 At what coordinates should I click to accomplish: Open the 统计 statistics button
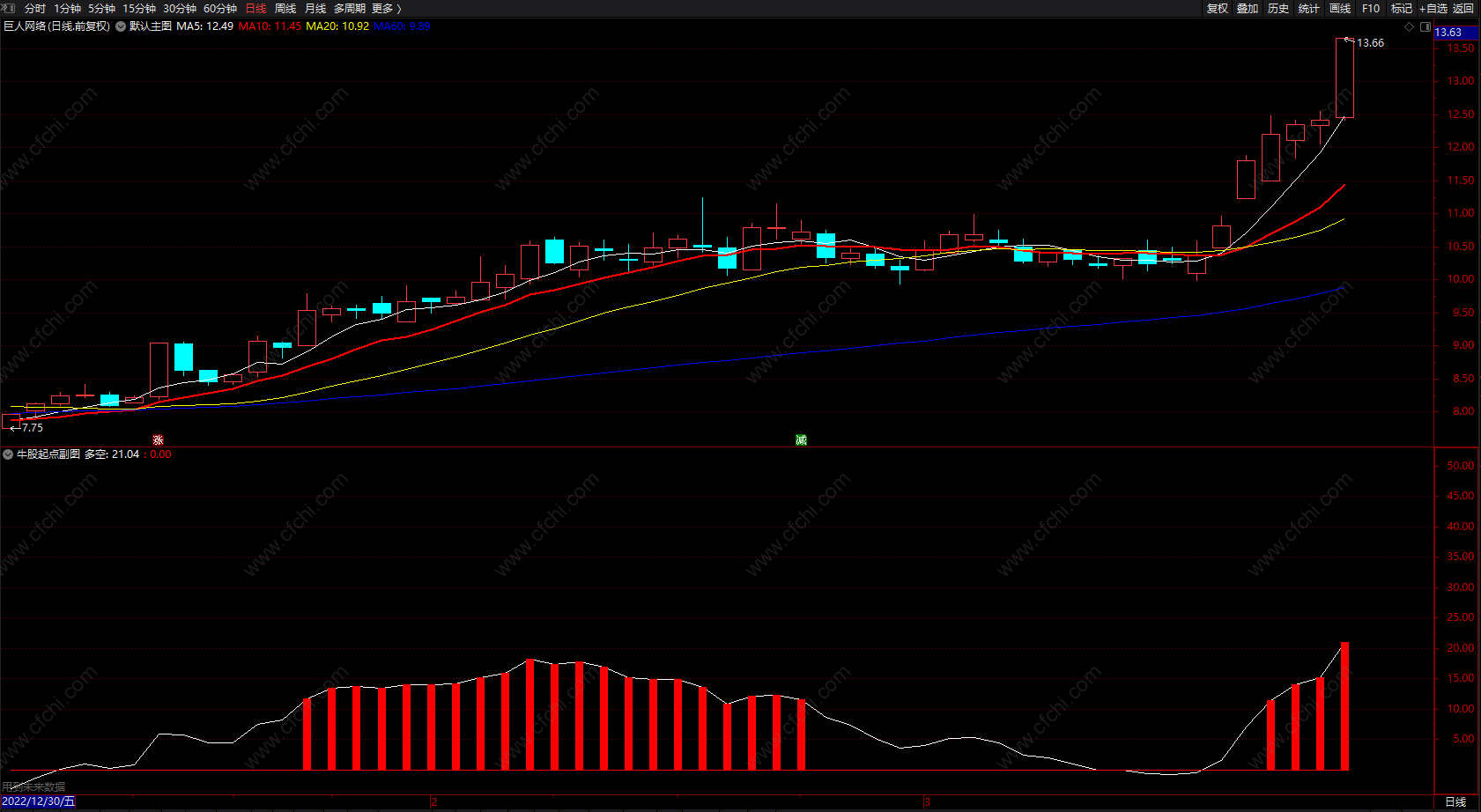(x=1309, y=9)
